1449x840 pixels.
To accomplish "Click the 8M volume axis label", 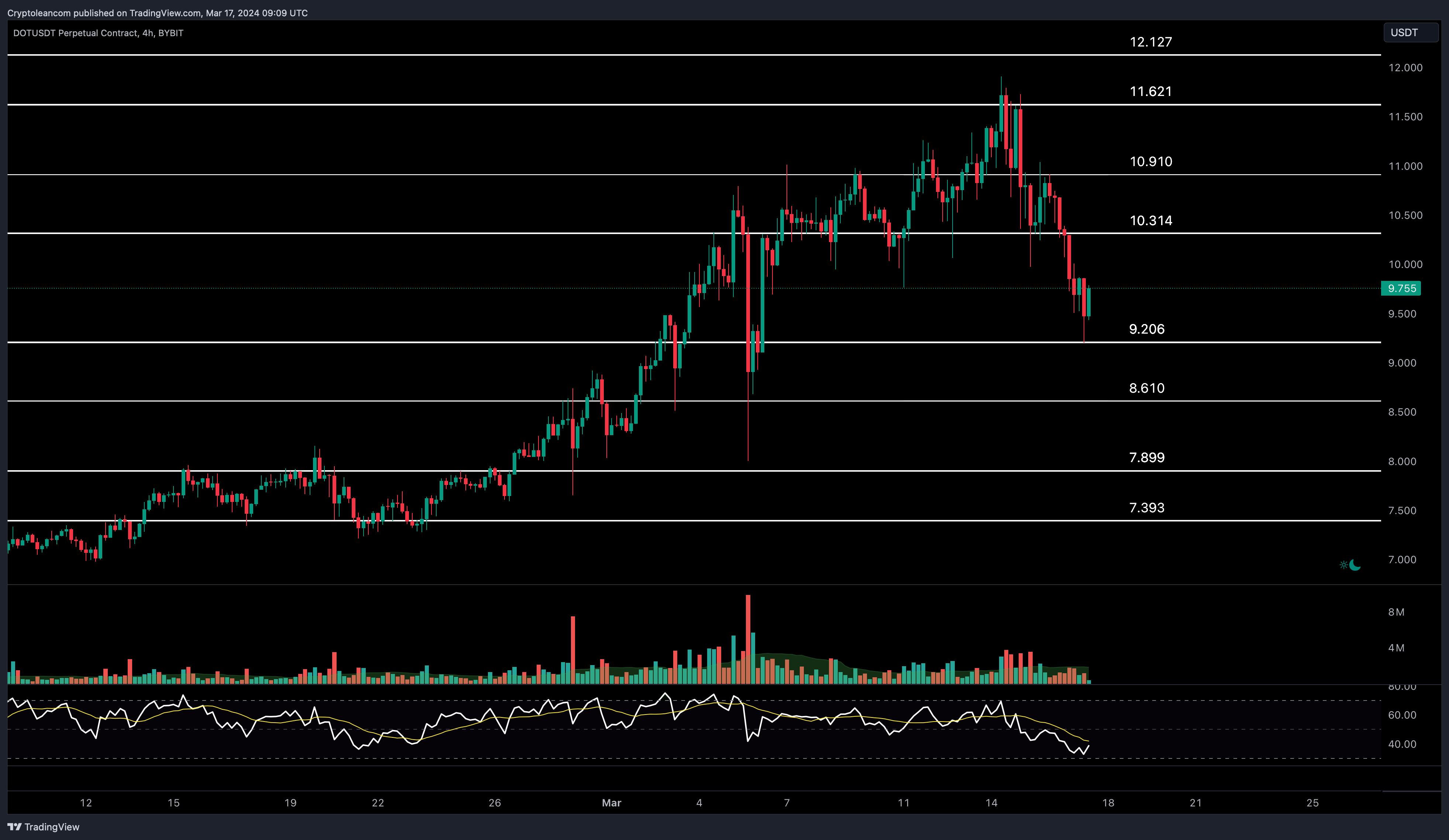I will 1396,612.
